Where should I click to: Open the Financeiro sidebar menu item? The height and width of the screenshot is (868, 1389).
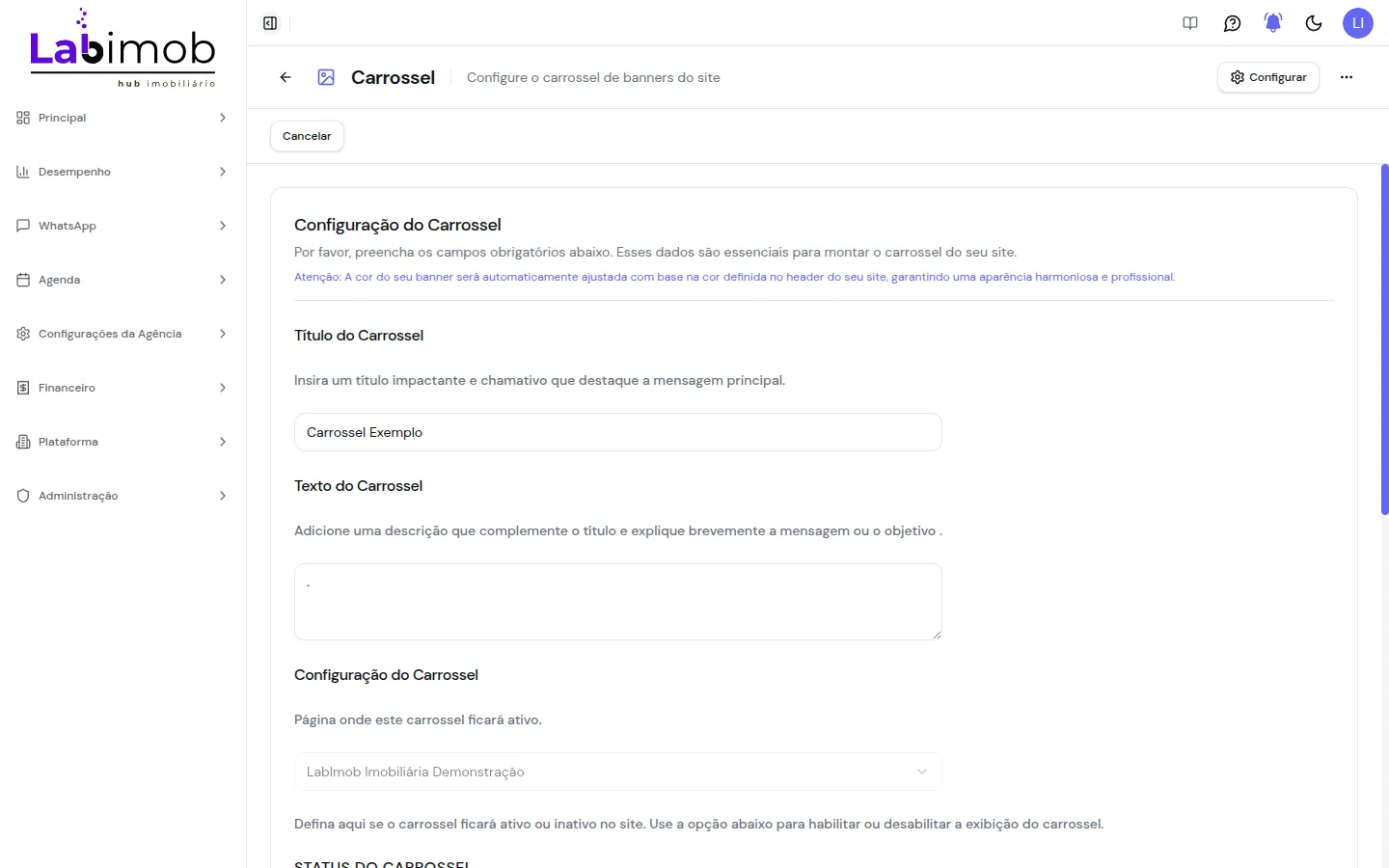coord(123,388)
